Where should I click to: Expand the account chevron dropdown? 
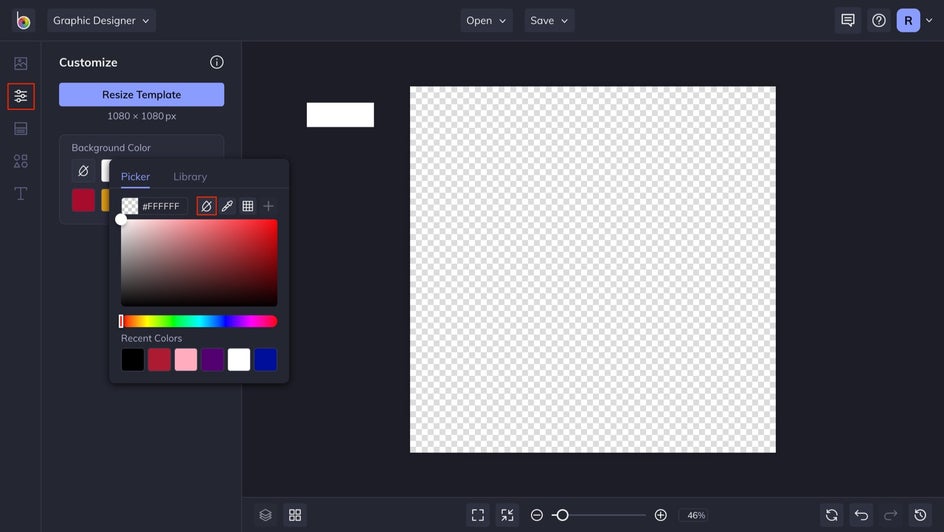pos(929,20)
